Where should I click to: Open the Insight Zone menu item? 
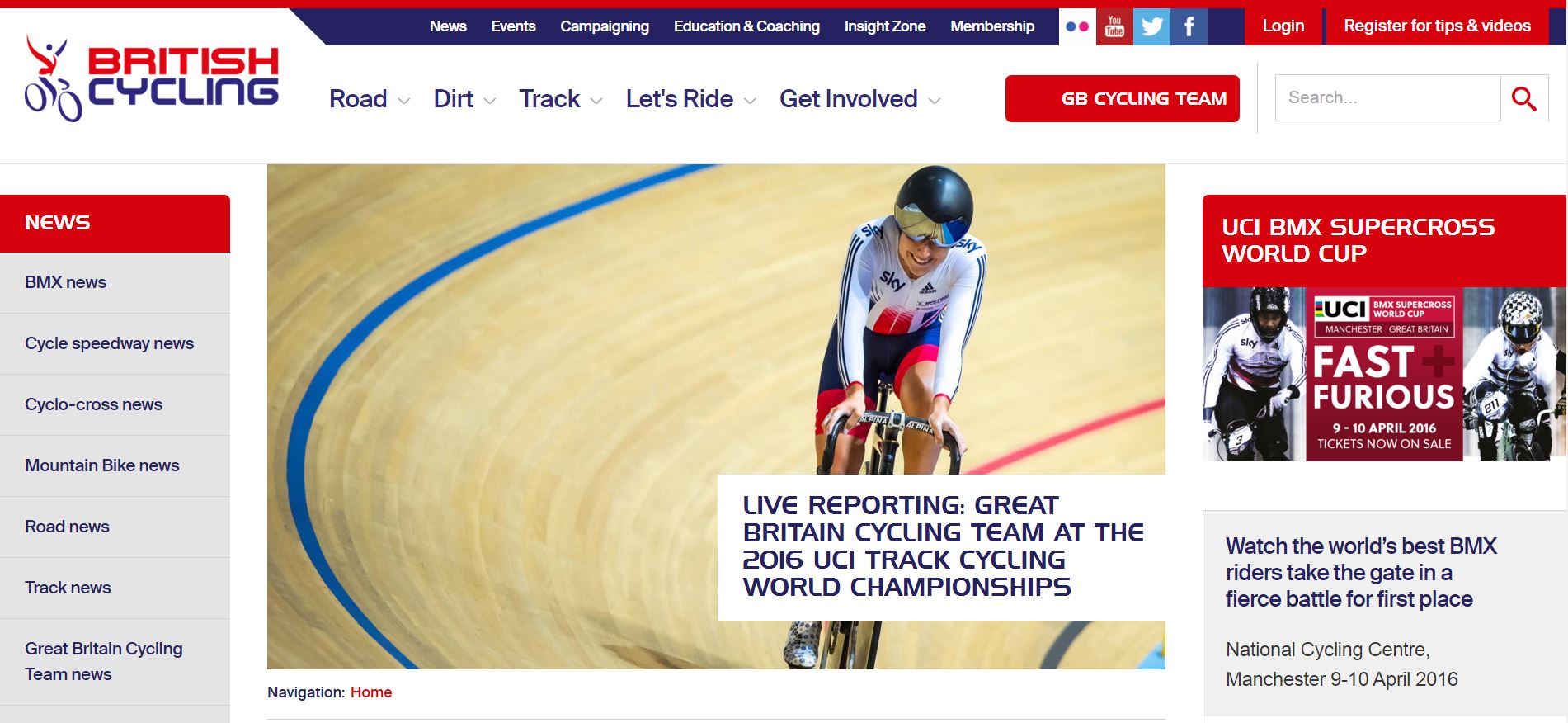point(884,26)
